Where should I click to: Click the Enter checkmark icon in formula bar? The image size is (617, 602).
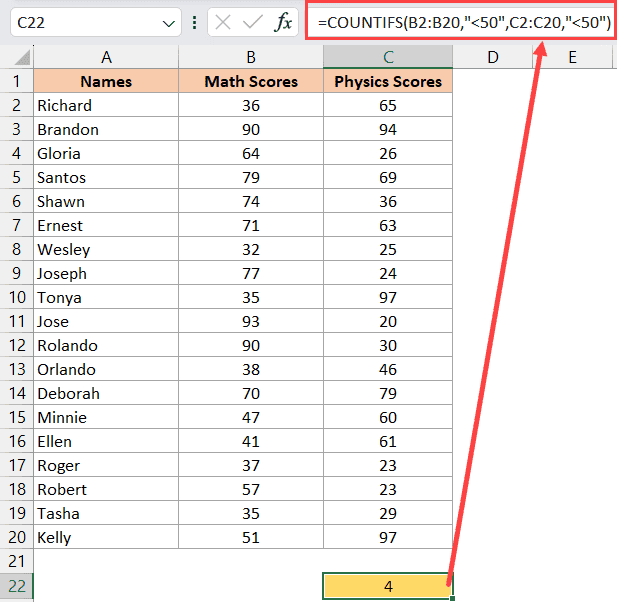(257, 22)
